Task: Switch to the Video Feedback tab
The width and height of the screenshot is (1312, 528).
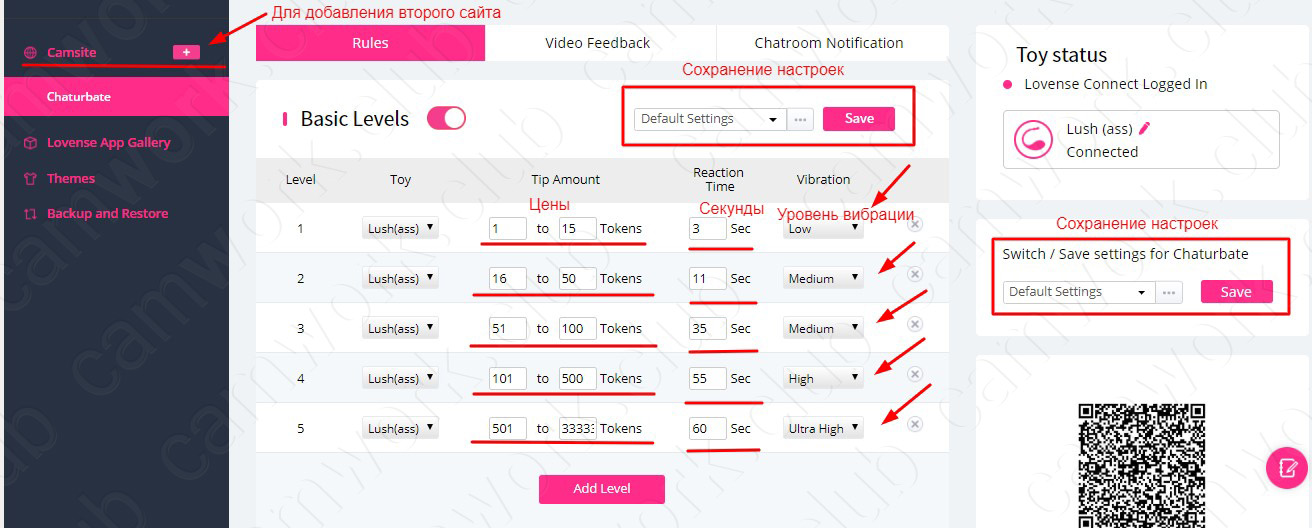Action: tap(597, 43)
